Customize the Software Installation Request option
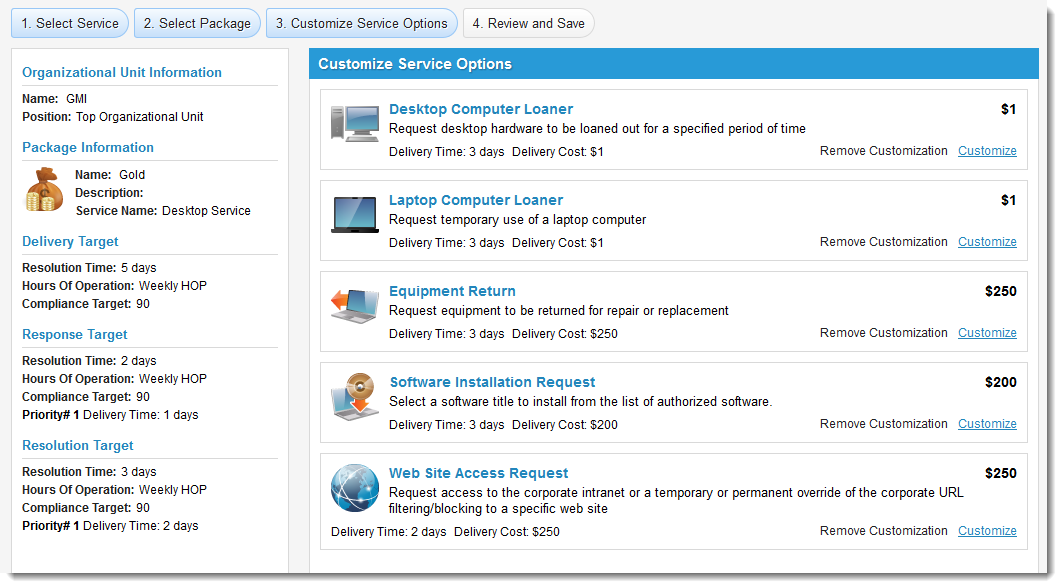The width and height of the screenshot is (1062, 588). click(x=987, y=424)
